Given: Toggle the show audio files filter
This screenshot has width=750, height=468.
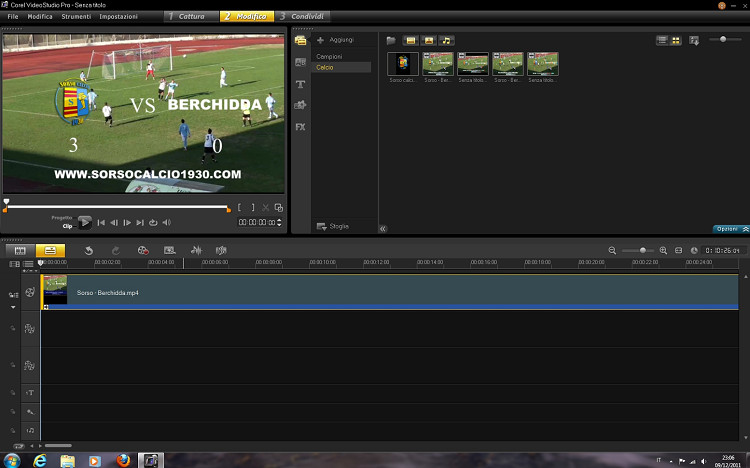Looking at the screenshot, I should tap(446, 40).
